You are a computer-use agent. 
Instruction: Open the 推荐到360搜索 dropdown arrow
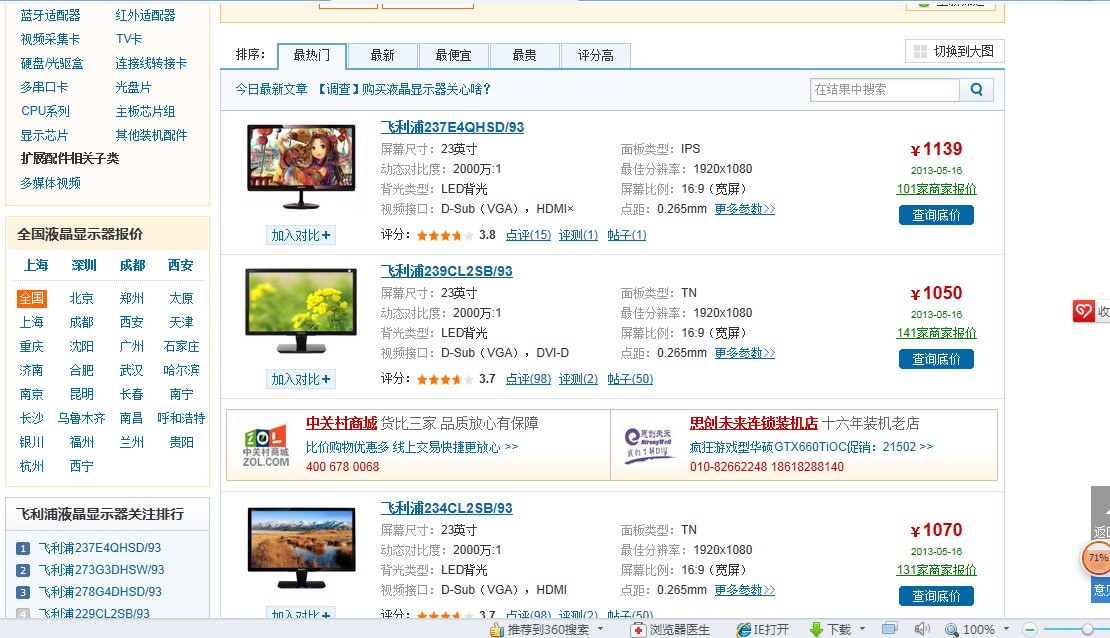[x=601, y=629]
